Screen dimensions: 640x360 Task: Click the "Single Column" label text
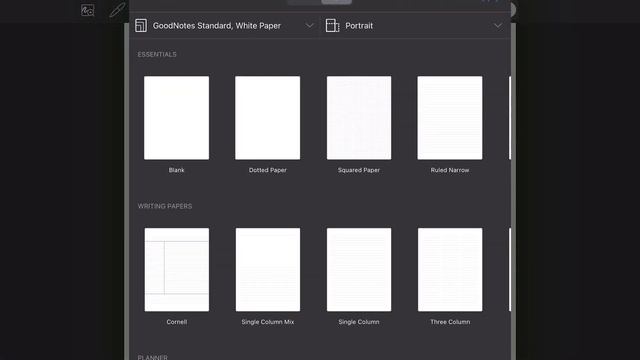(x=359, y=322)
